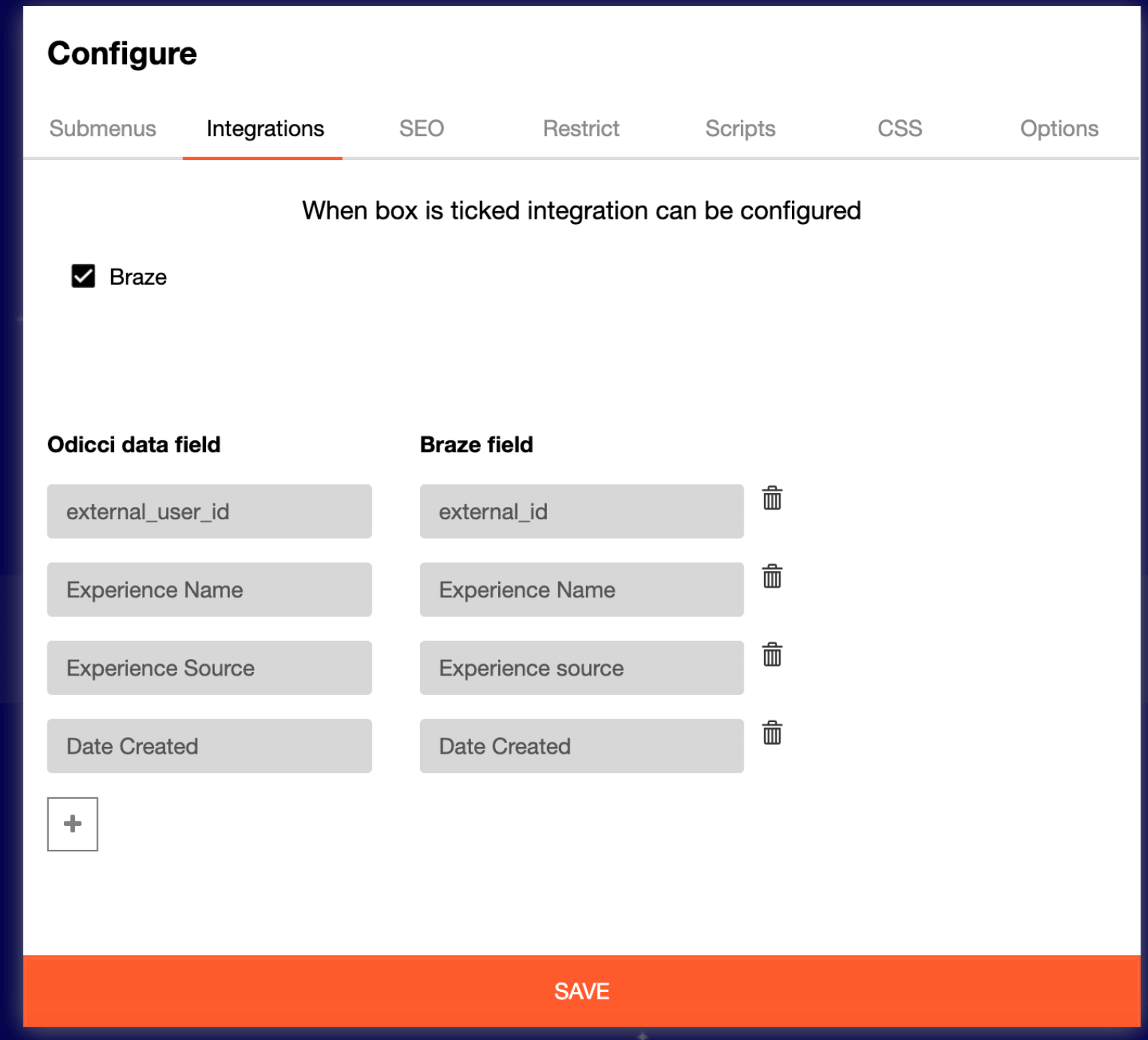Select the Date Created Odicci data field
The image size is (1148, 1040).
tap(210, 746)
